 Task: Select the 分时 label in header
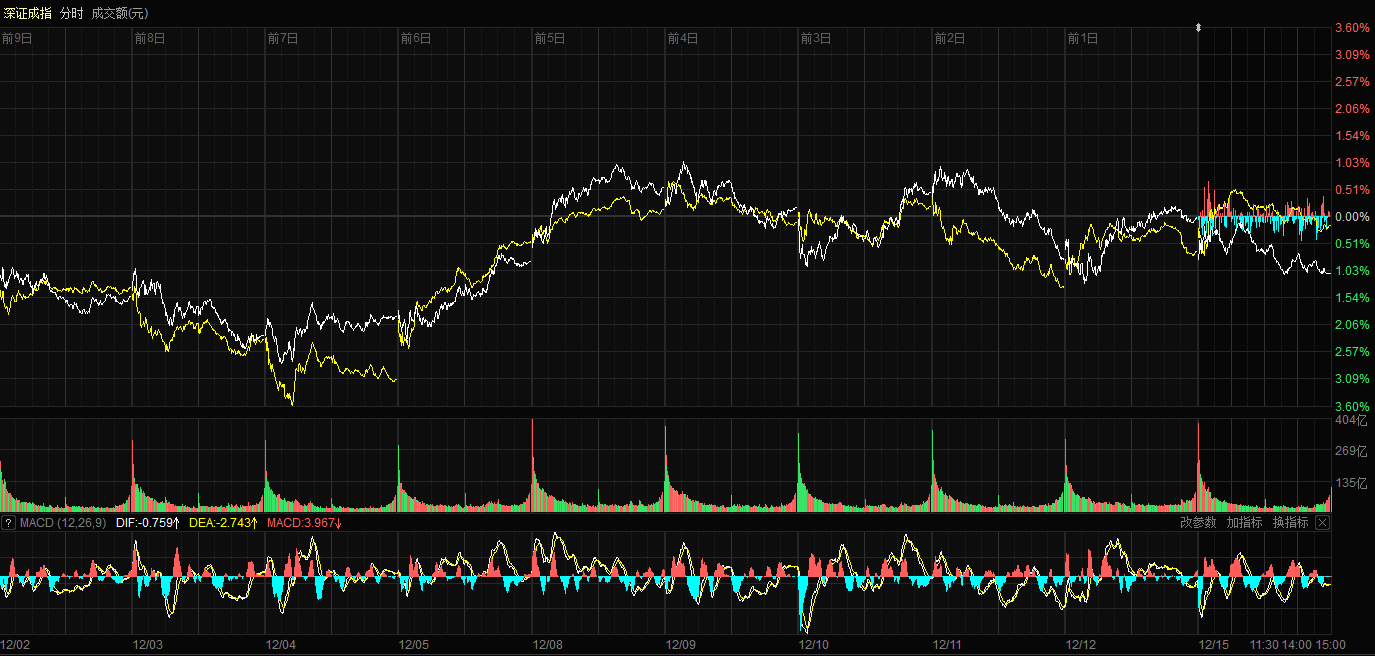click(72, 12)
